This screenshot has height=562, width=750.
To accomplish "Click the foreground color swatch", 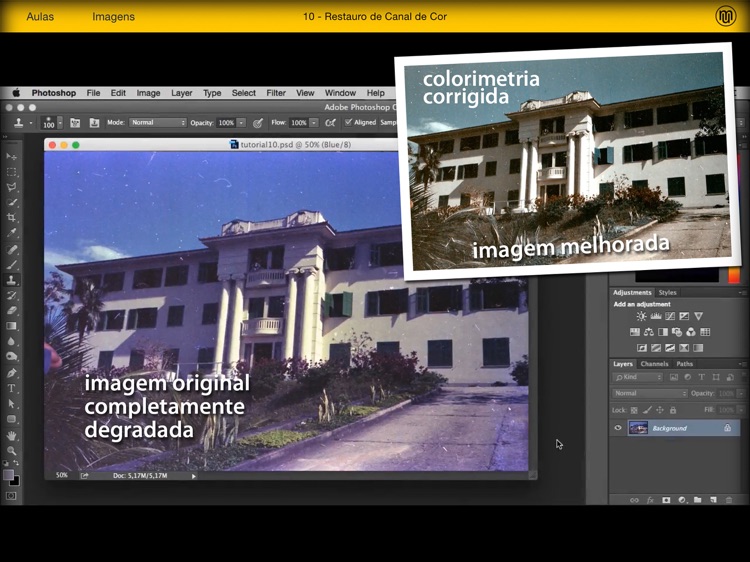I will (x=9, y=474).
